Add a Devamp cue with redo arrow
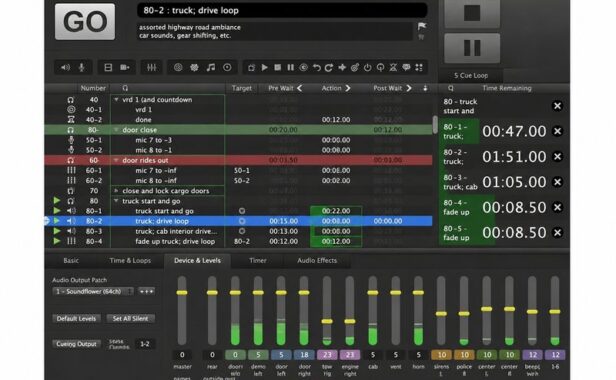Screen dimensions: 616x380 329,68
